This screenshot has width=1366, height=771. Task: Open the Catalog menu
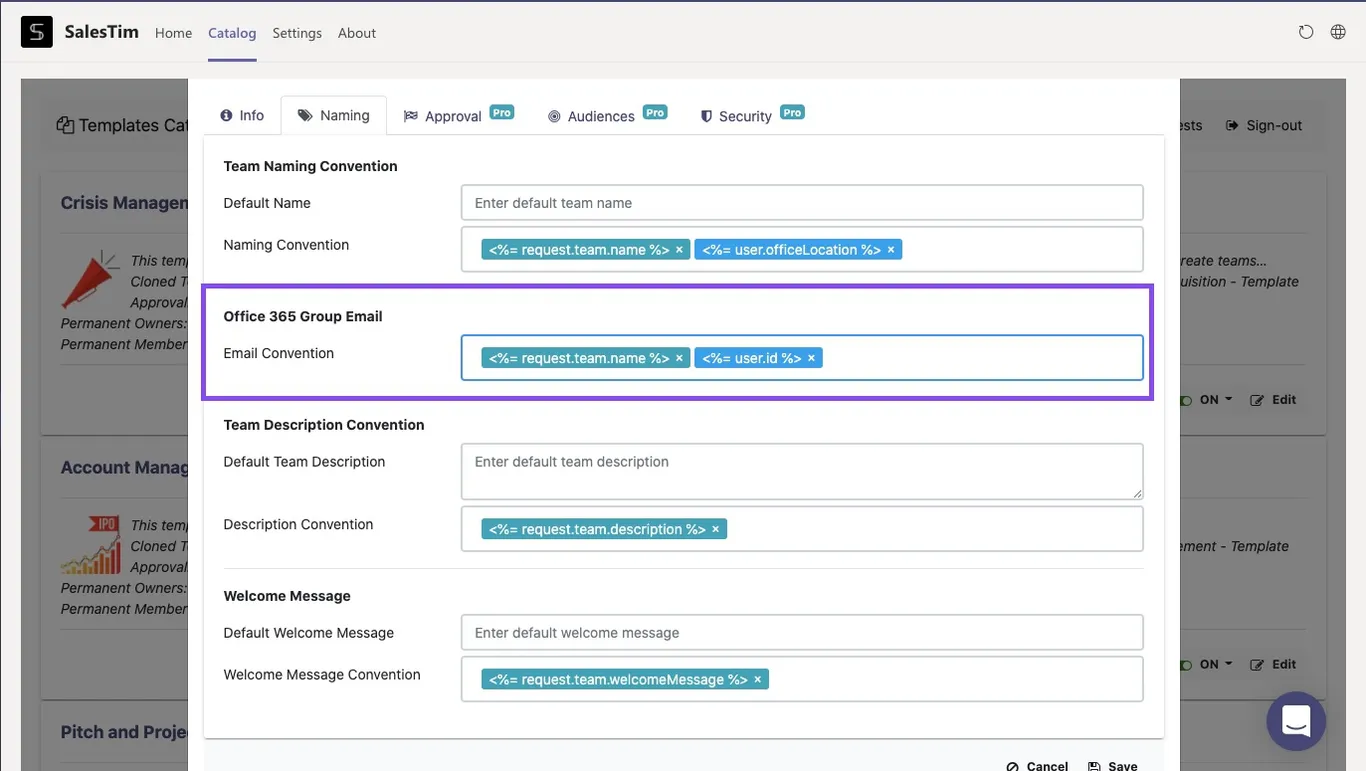232,33
